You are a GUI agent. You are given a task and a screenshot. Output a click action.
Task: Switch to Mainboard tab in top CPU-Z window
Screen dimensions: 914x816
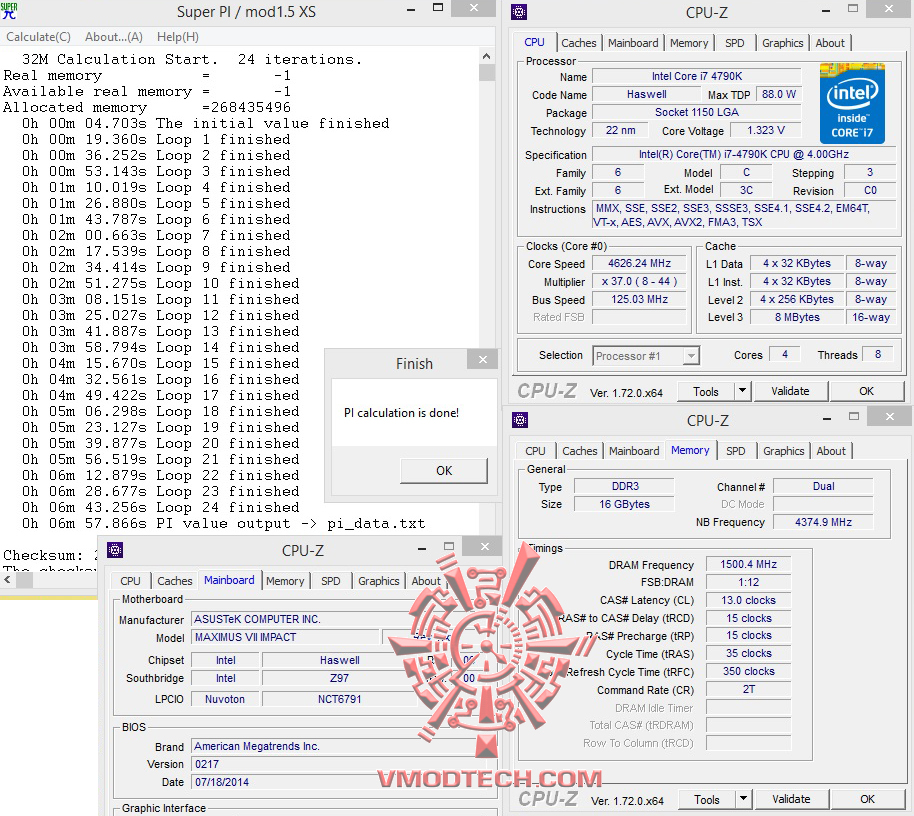click(x=633, y=43)
